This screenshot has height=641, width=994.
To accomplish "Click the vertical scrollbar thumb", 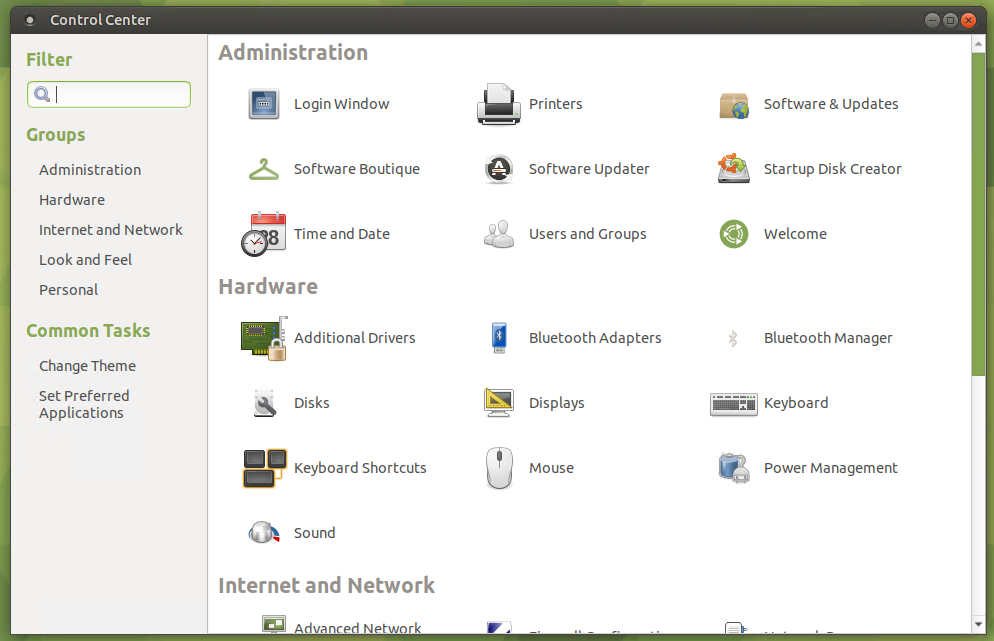I will click(978, 214).
